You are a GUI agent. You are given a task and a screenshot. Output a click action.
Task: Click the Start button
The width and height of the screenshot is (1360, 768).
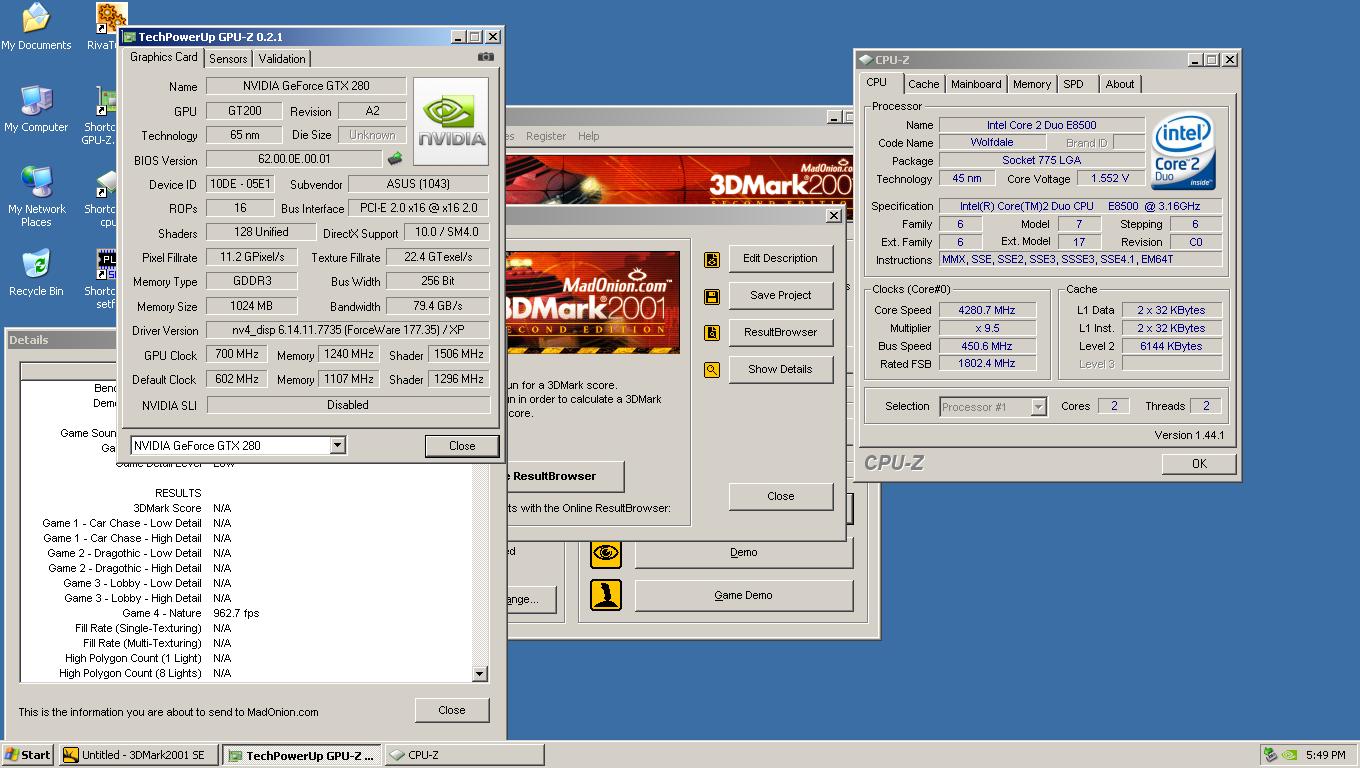pyautogui.click(x=28, y=755)
